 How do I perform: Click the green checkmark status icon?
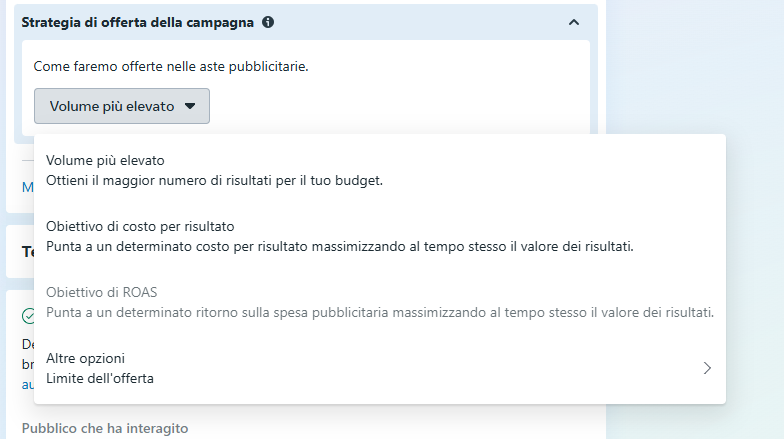[28, 316]
